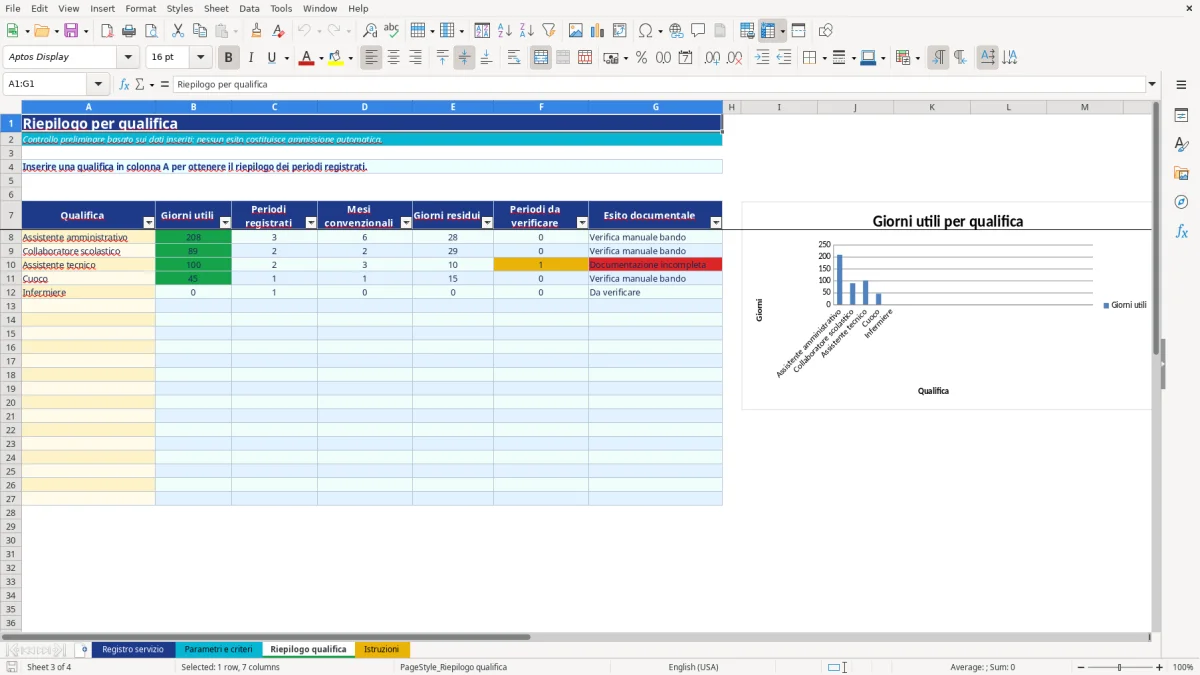Open Function Wizard next to Name Box
The width and height of the screenshot is (1200, 675).
[125, 84]
